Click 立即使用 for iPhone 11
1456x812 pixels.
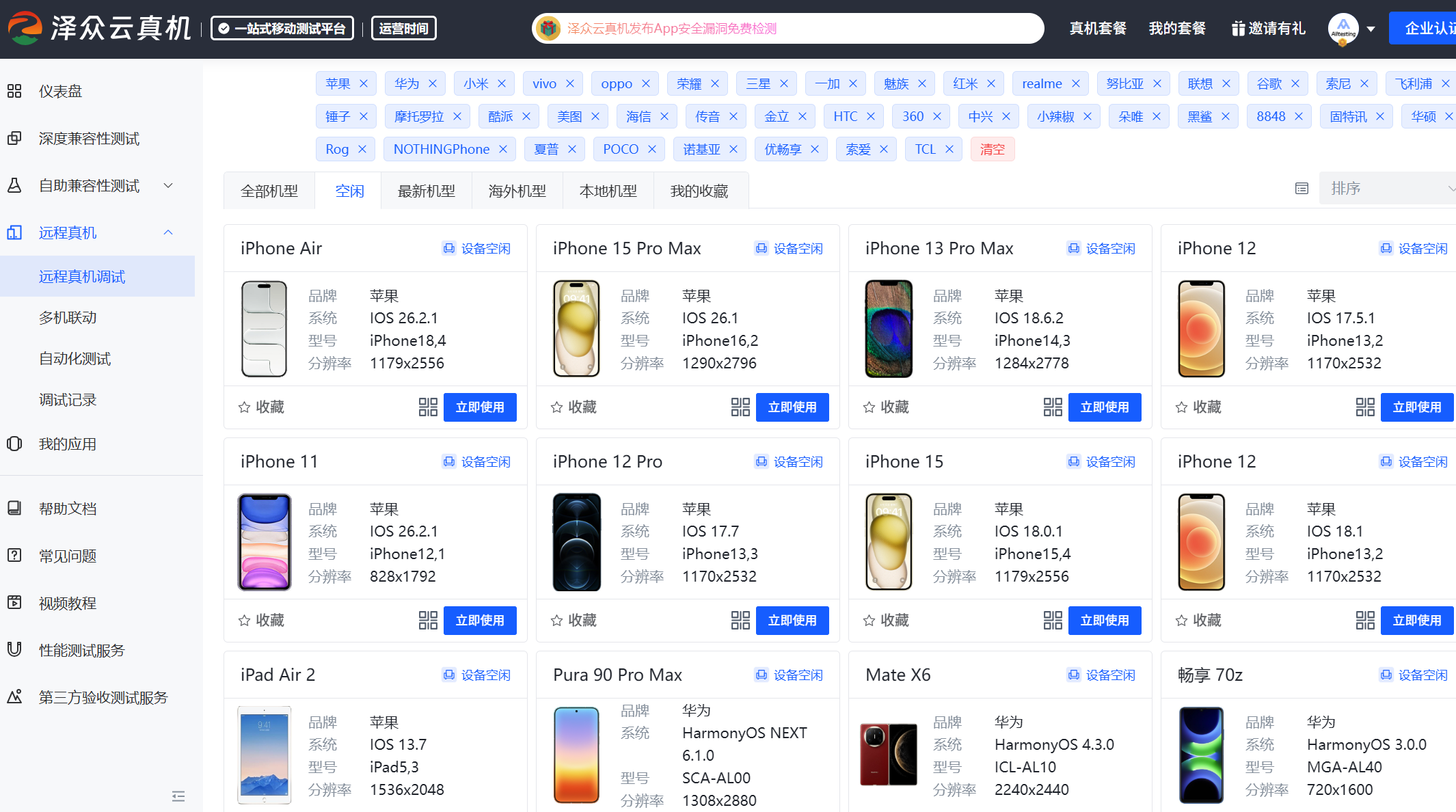point(480,621)
